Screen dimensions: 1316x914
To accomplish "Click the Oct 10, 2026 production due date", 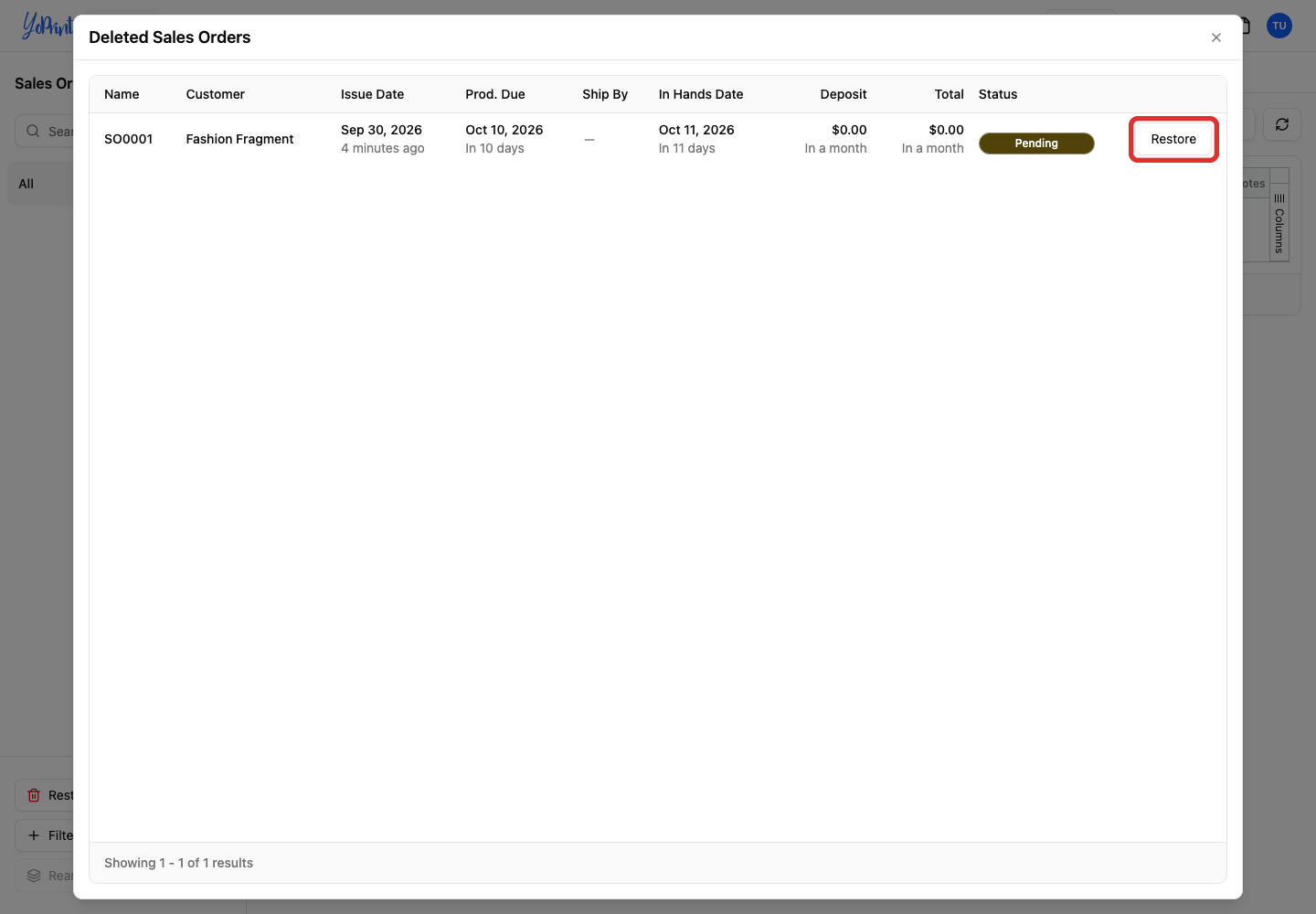I will (504, 130).
